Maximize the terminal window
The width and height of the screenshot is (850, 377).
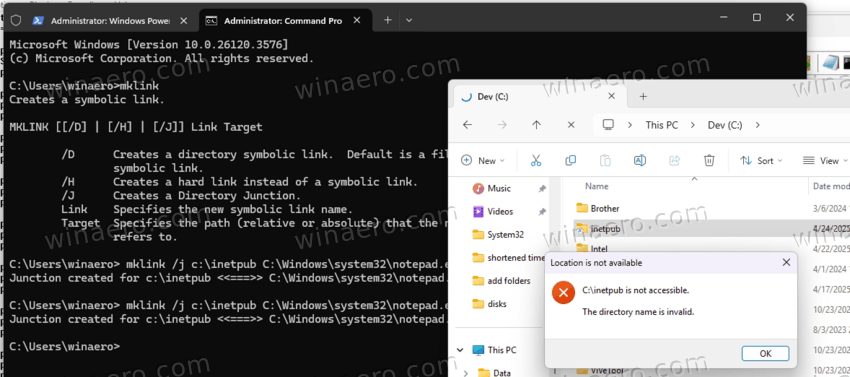(757, 17)
